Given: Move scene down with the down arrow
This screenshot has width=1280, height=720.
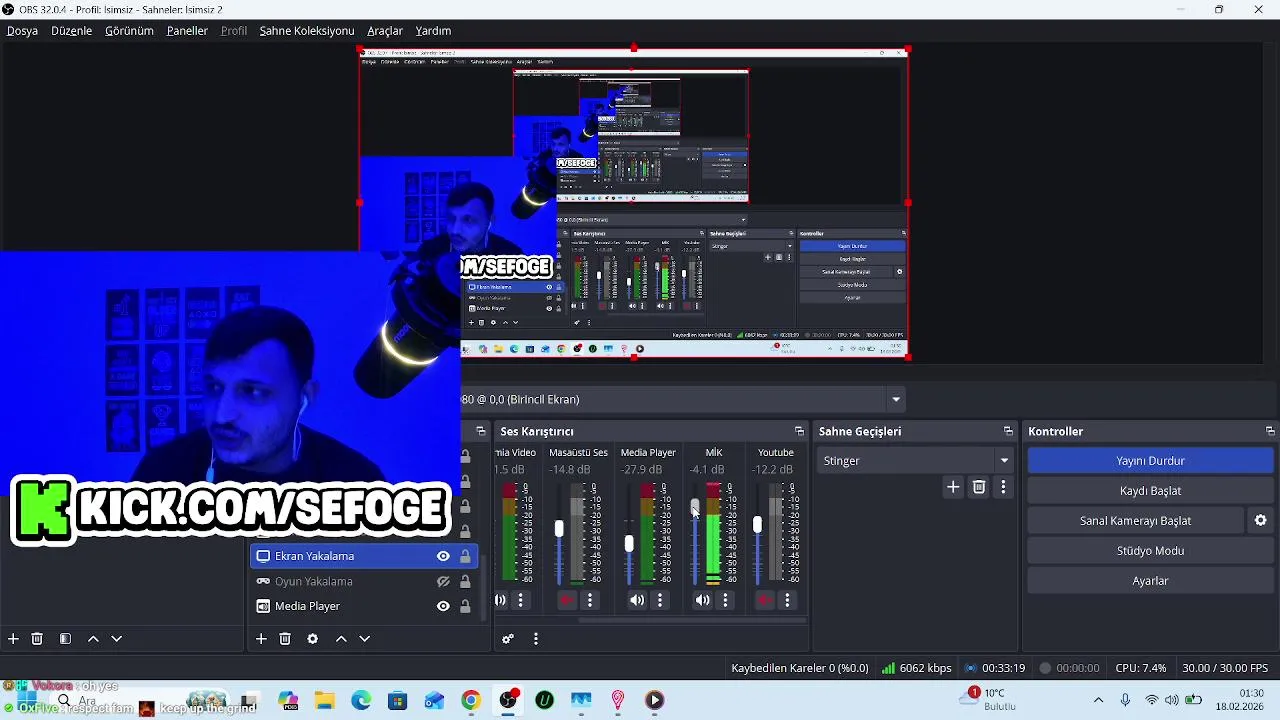Looking at the screenshot, I should tap(116, 639).
